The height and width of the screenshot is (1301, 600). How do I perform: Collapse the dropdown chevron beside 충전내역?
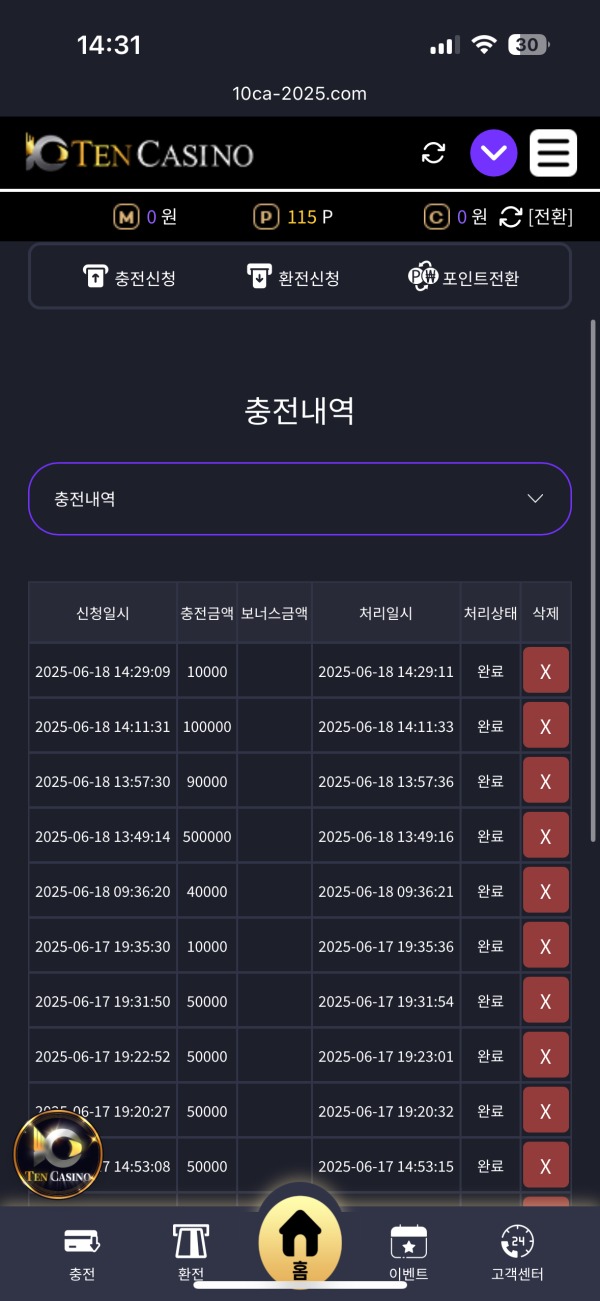coord(535,498)
